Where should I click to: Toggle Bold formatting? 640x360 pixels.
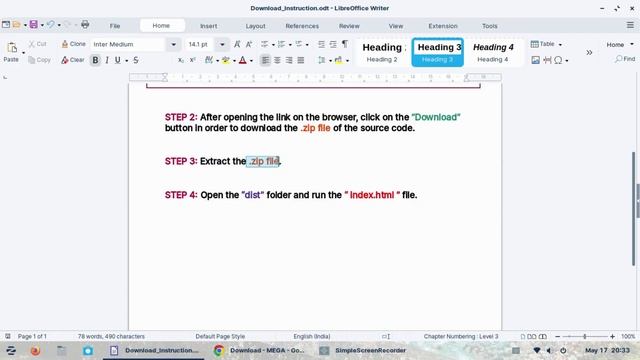(x=95, y=60)
